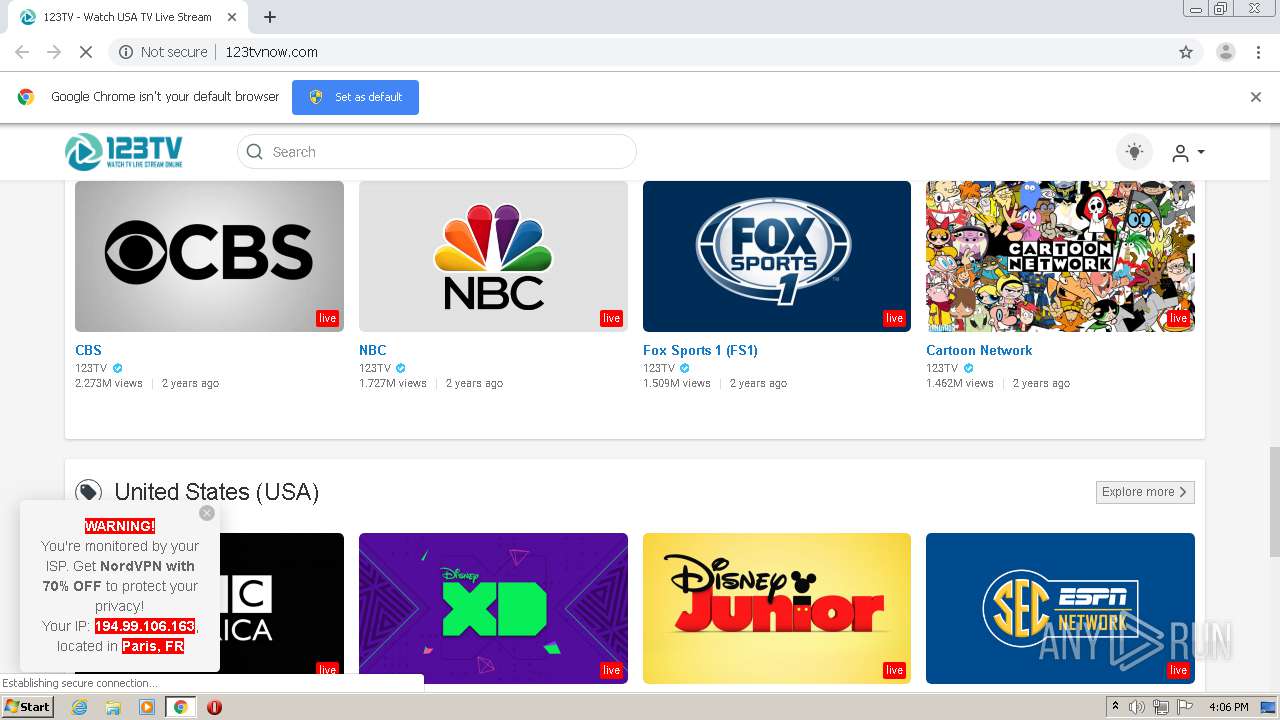Screen dimensions: 1280x720
Task: Click live badge on Fox Sports 1
Action: pos(894,318)
